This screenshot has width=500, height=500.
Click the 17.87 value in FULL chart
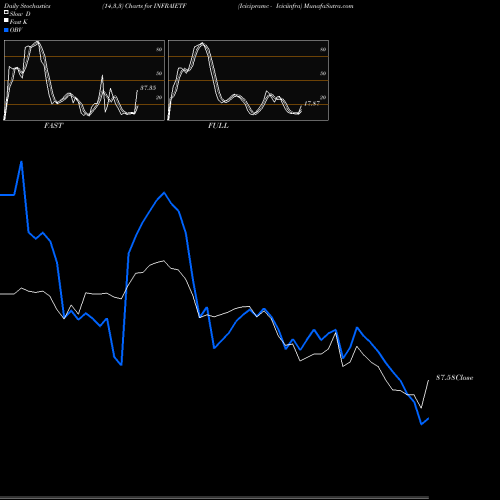312,103
